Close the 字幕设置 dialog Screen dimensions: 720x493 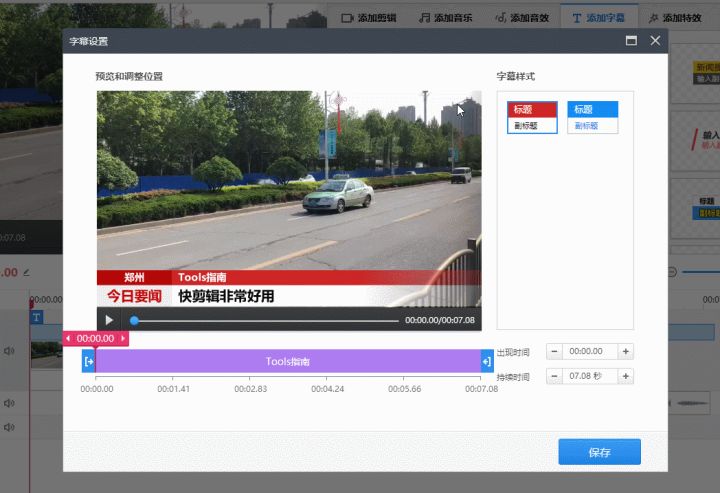(655, 41)
